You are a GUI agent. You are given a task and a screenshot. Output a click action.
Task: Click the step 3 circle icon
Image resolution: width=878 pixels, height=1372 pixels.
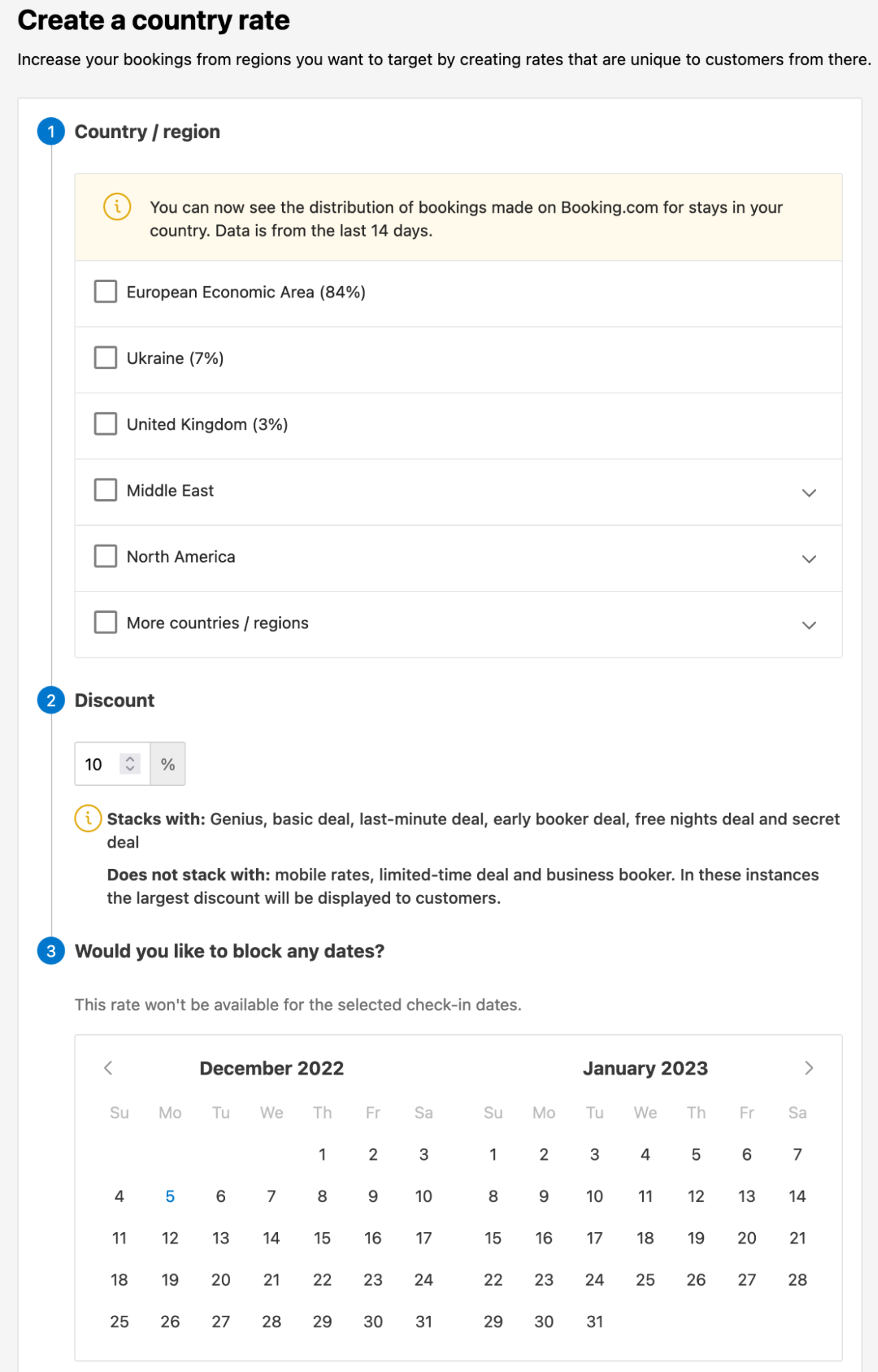(x=51, y=951)
